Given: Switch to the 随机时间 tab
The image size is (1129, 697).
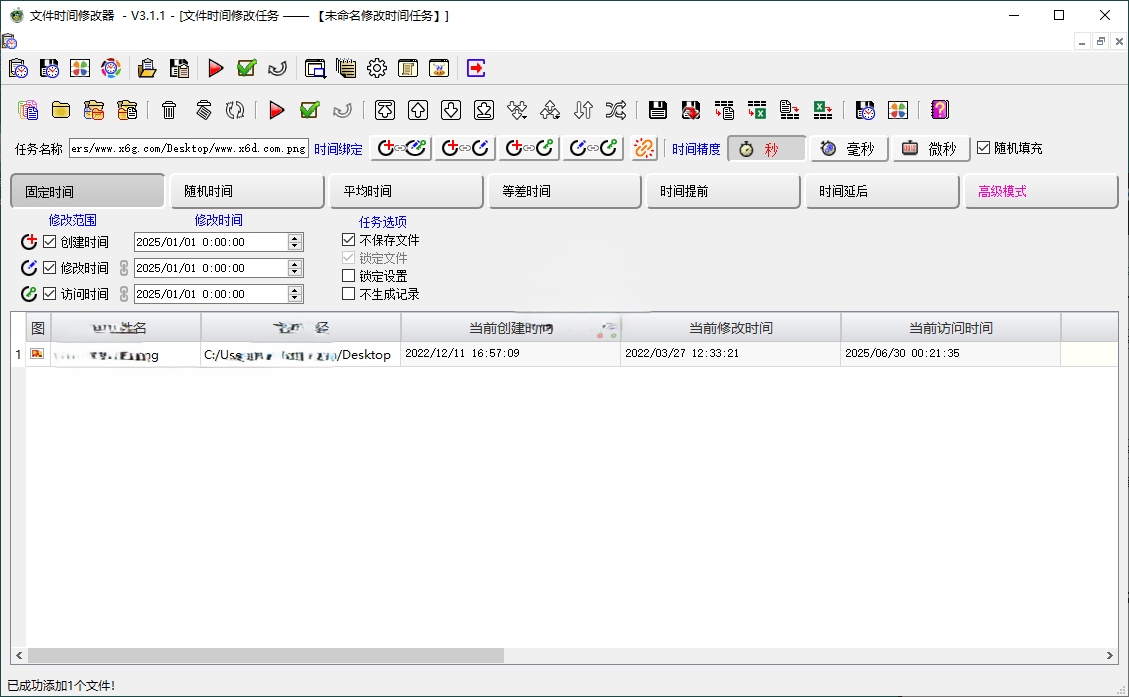Looking at the screenshot, I should click(247, 192).
